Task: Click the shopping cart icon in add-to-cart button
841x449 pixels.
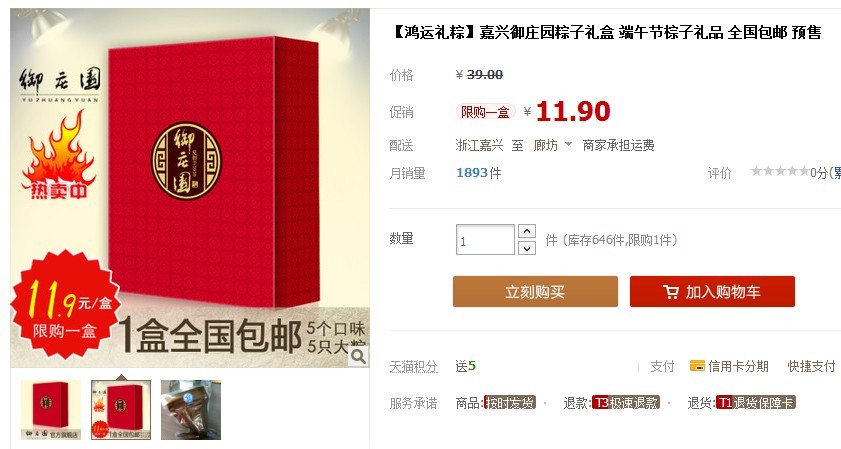Action: tap(671, 292)
